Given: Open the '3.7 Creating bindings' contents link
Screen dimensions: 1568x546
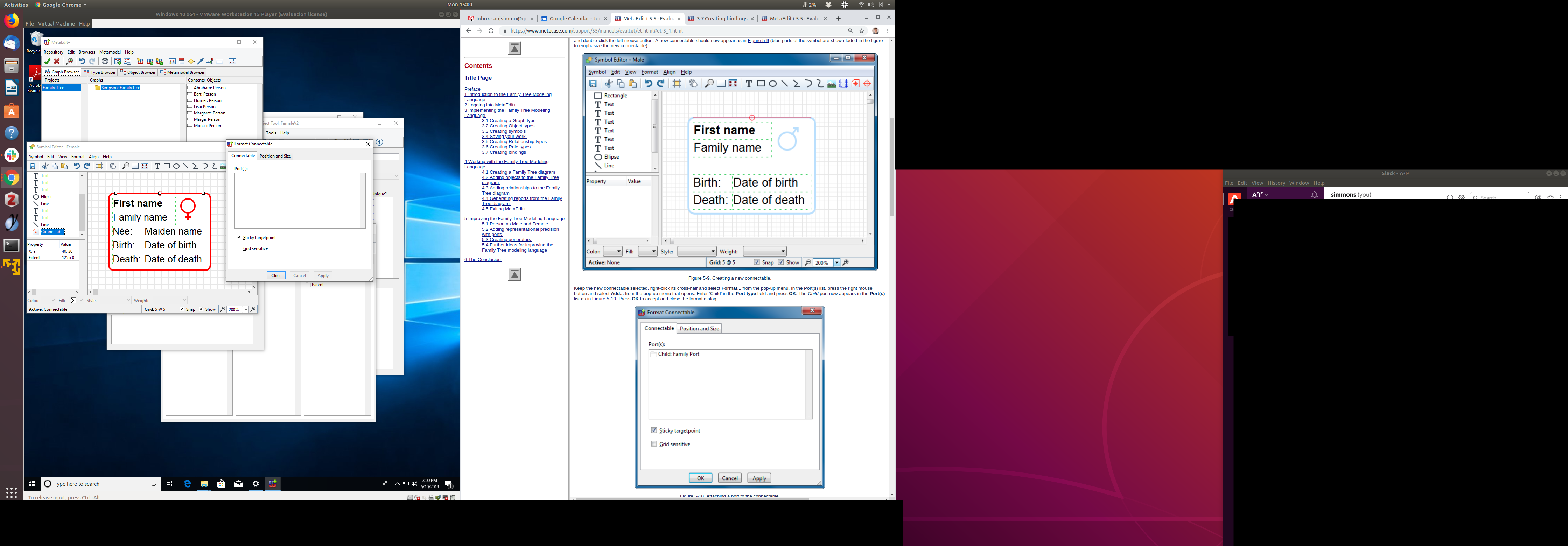Looking at the screenshot, I should [504, 152].
